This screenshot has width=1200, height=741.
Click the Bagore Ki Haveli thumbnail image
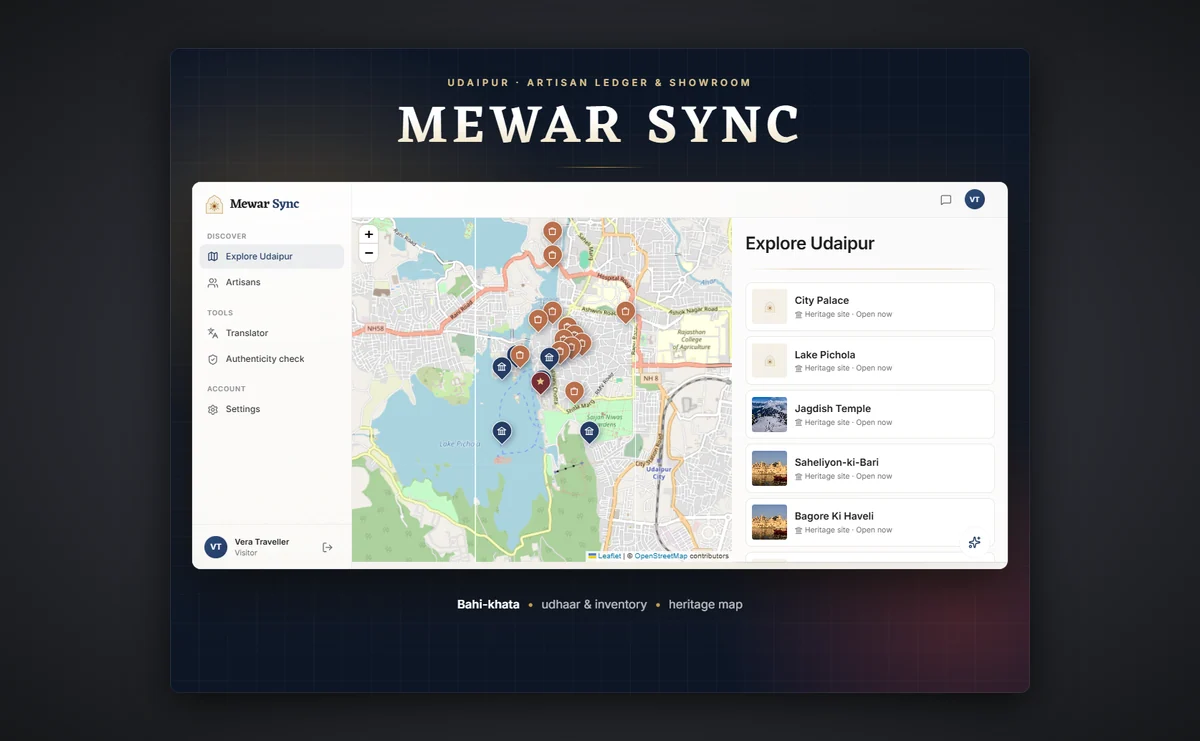770,523
